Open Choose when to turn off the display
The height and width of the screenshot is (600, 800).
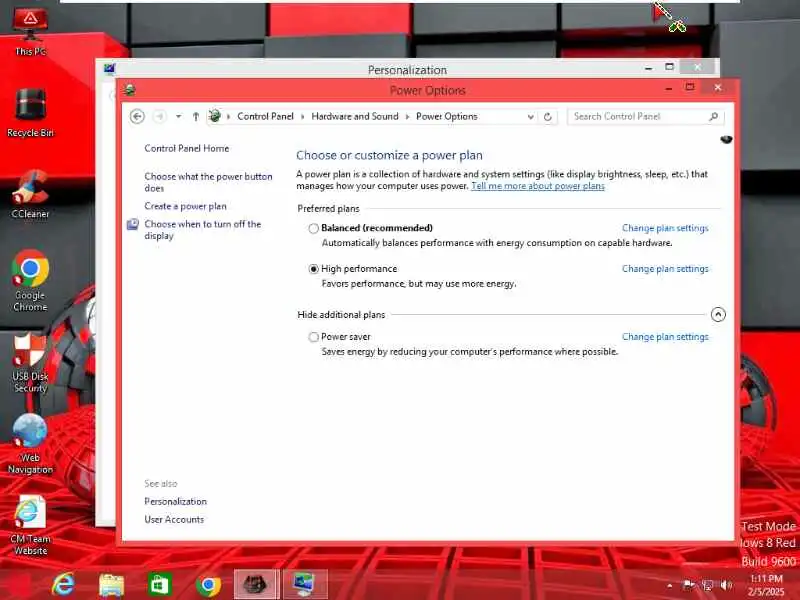[203, 230]
